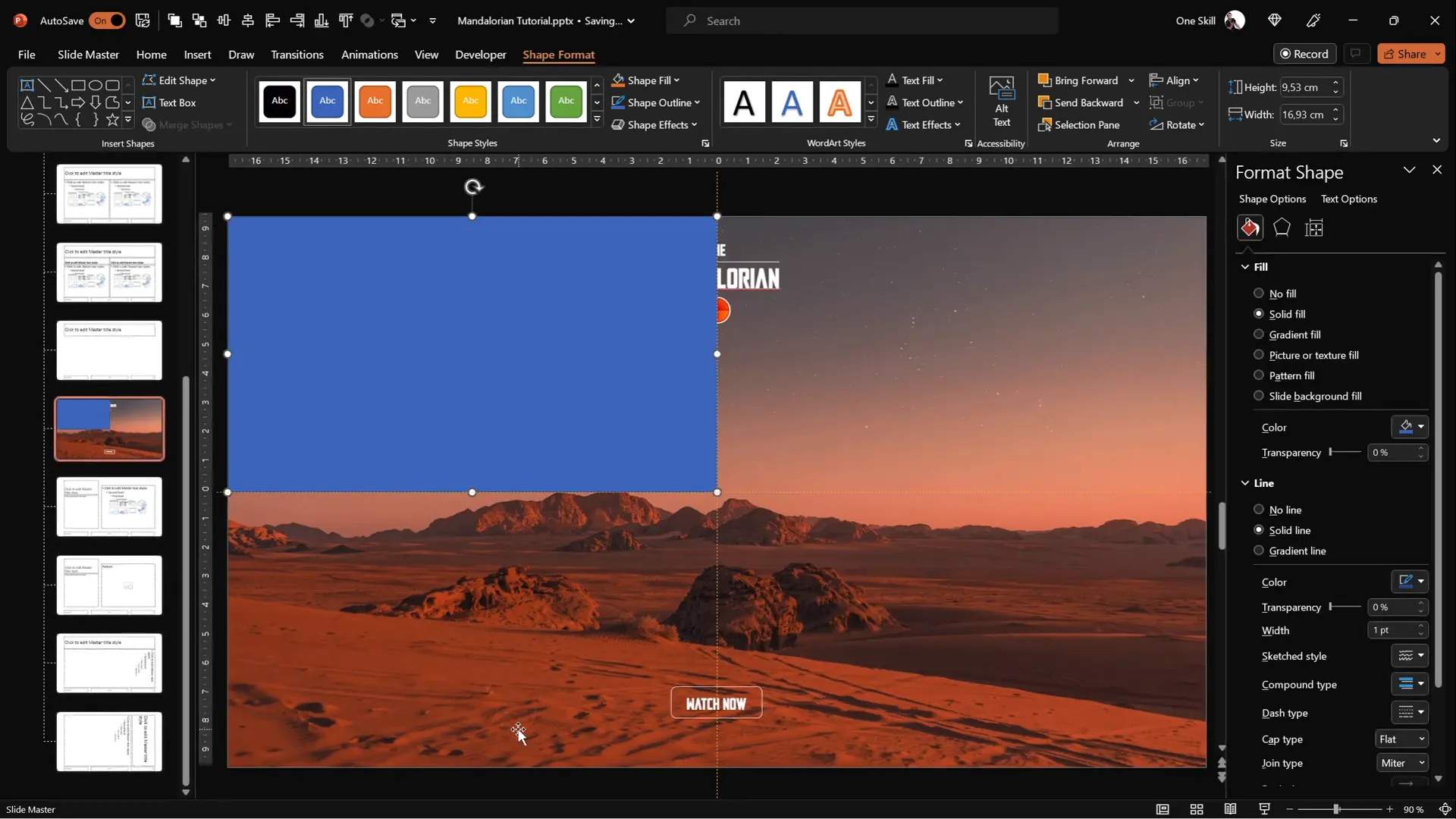Select the Gradient line radio option
1456x819 pixels.
[x=1259, y=551]
